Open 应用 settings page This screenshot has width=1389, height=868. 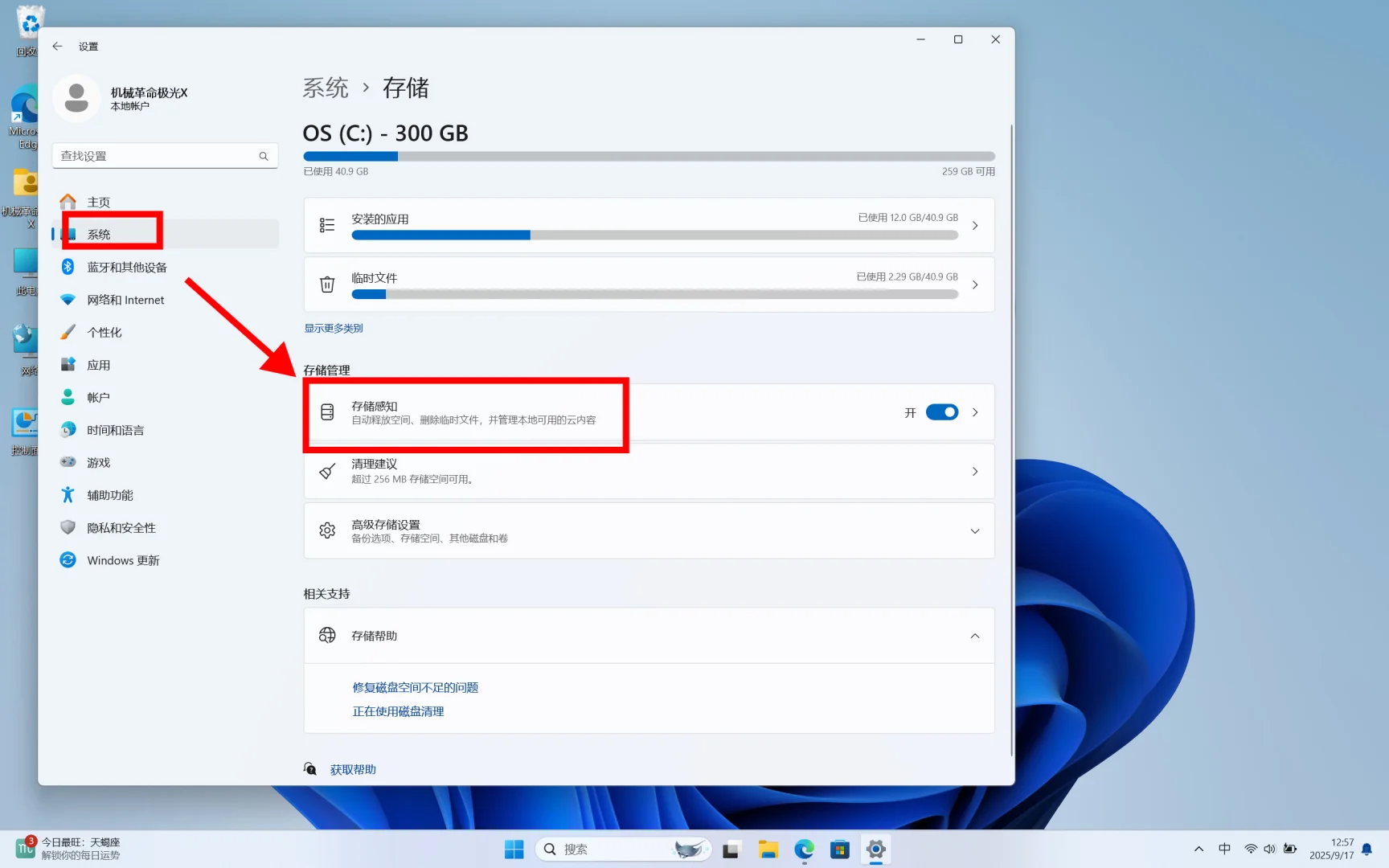[100, 364]
